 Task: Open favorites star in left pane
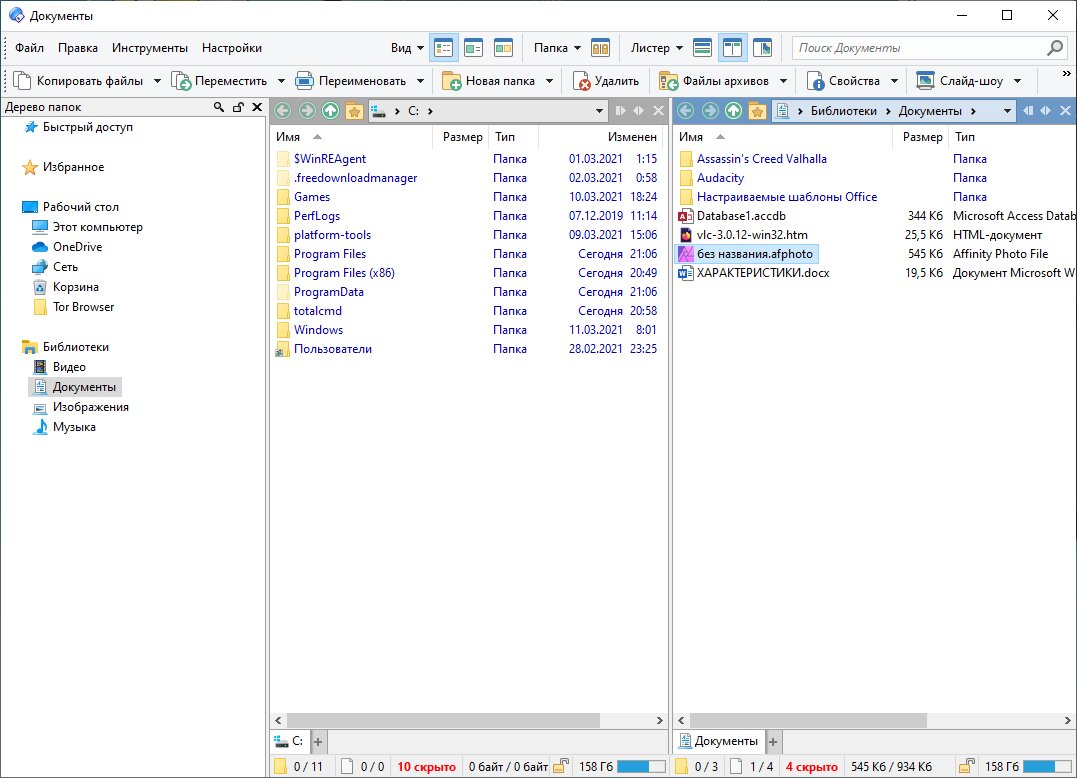tap(354, 111)
